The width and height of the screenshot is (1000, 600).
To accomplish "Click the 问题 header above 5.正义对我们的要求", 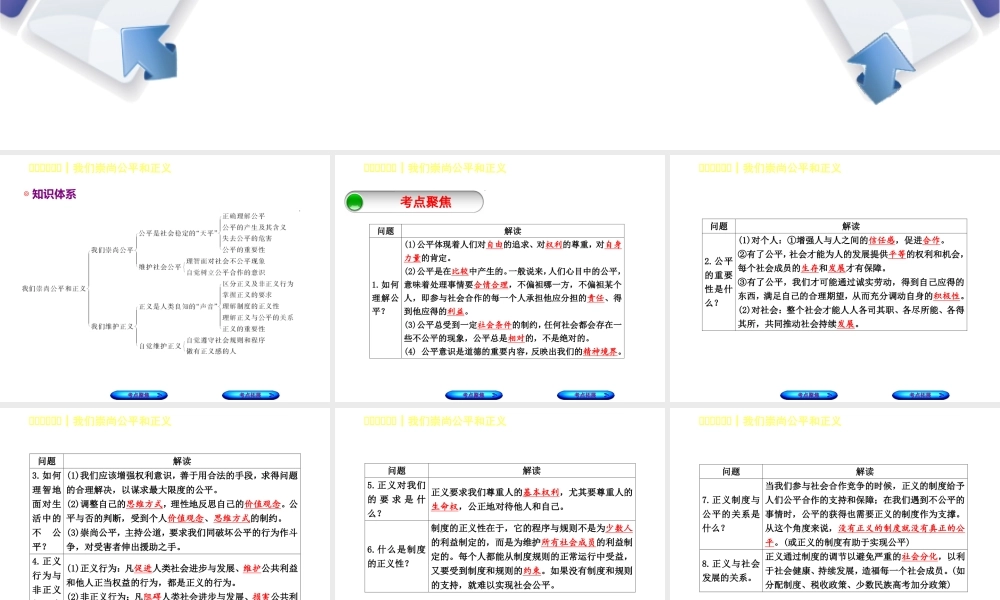I will (396, 471).
